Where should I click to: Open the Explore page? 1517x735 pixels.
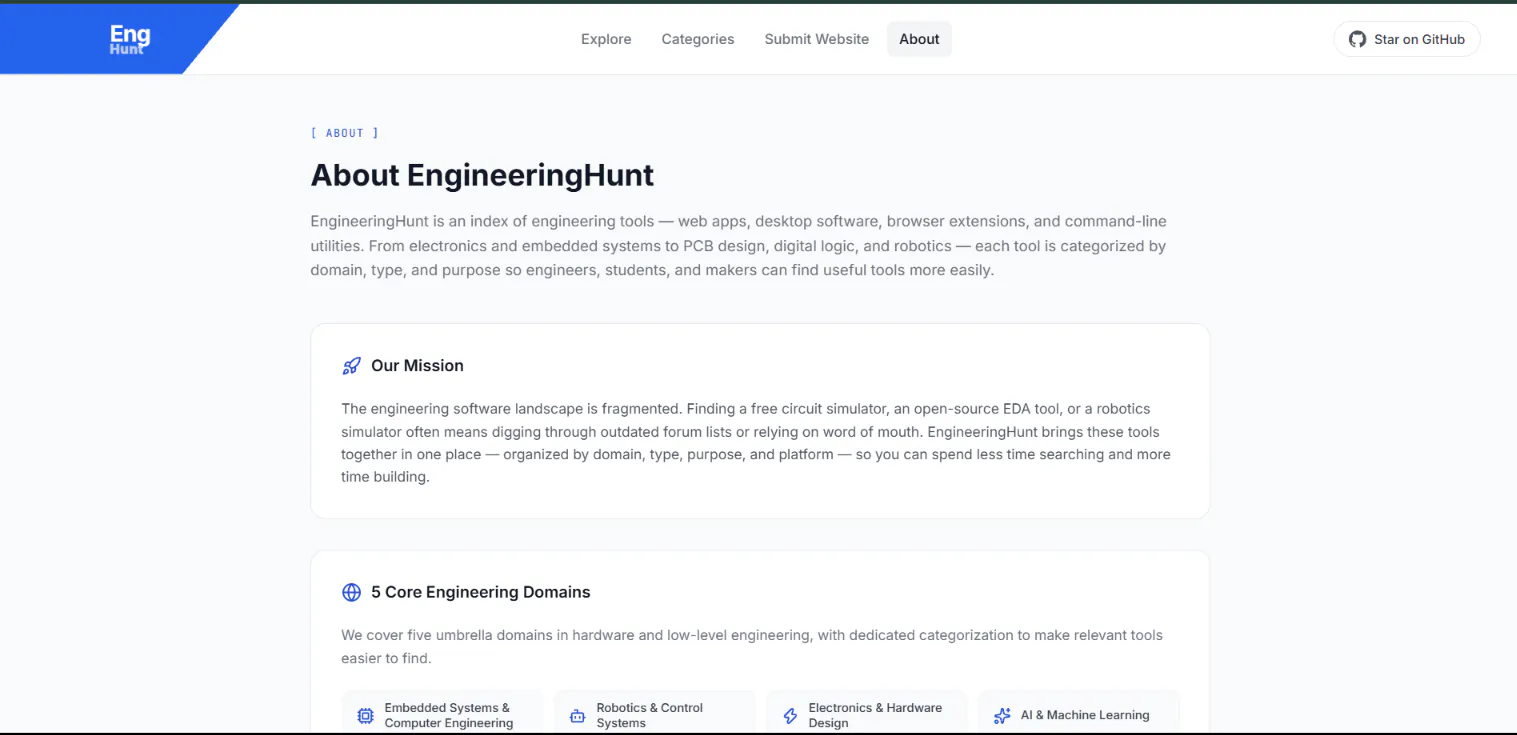606,39
